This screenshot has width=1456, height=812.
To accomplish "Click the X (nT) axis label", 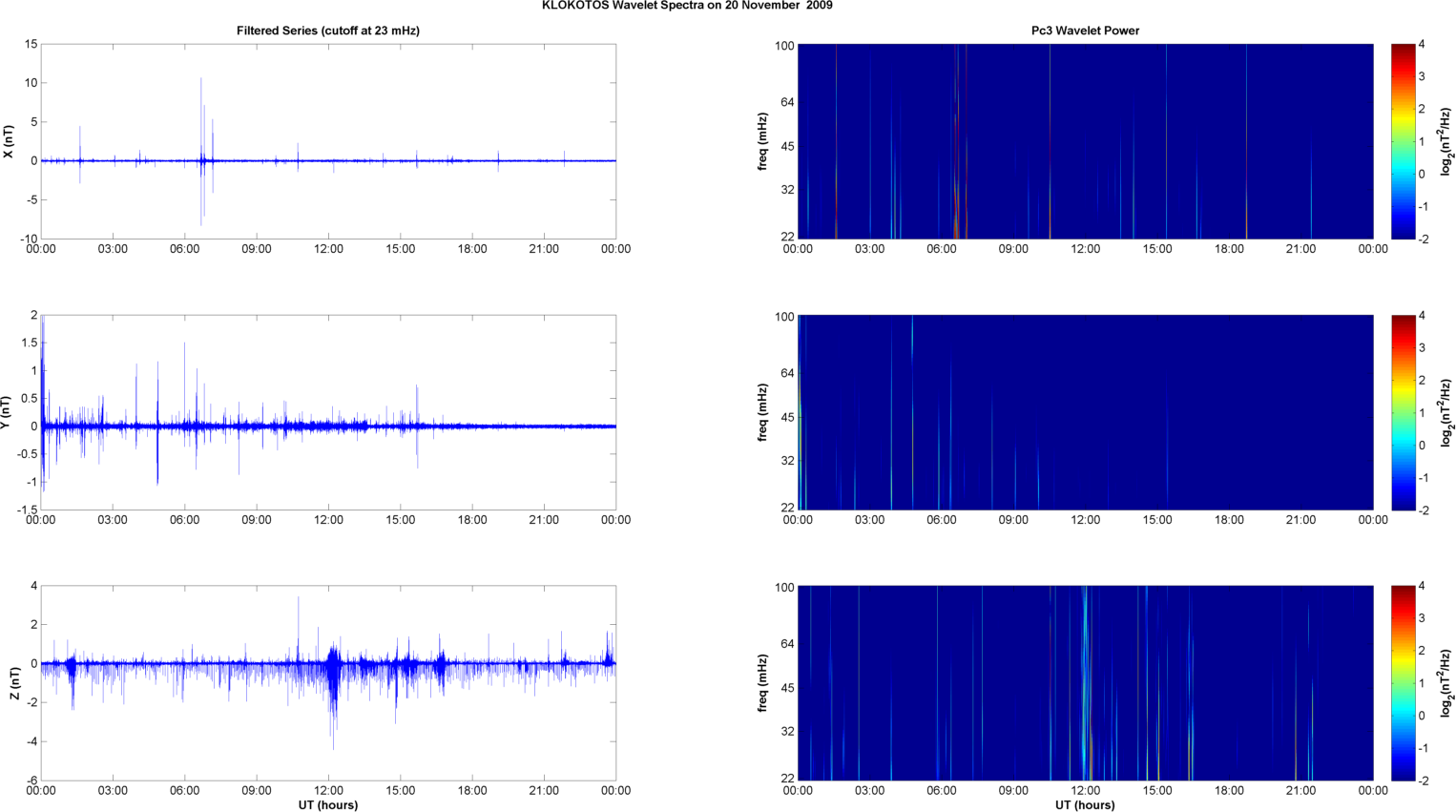I will pos(9,141).
